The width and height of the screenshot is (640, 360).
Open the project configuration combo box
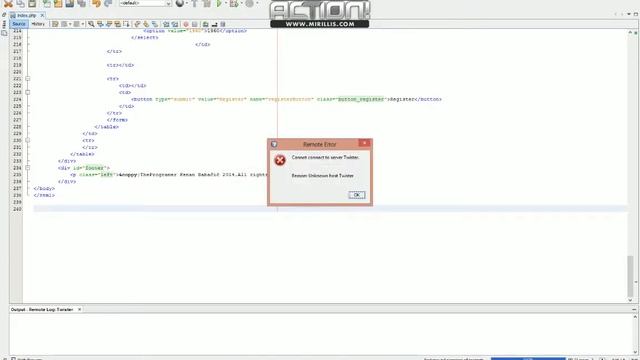click(x=145, y=3)
